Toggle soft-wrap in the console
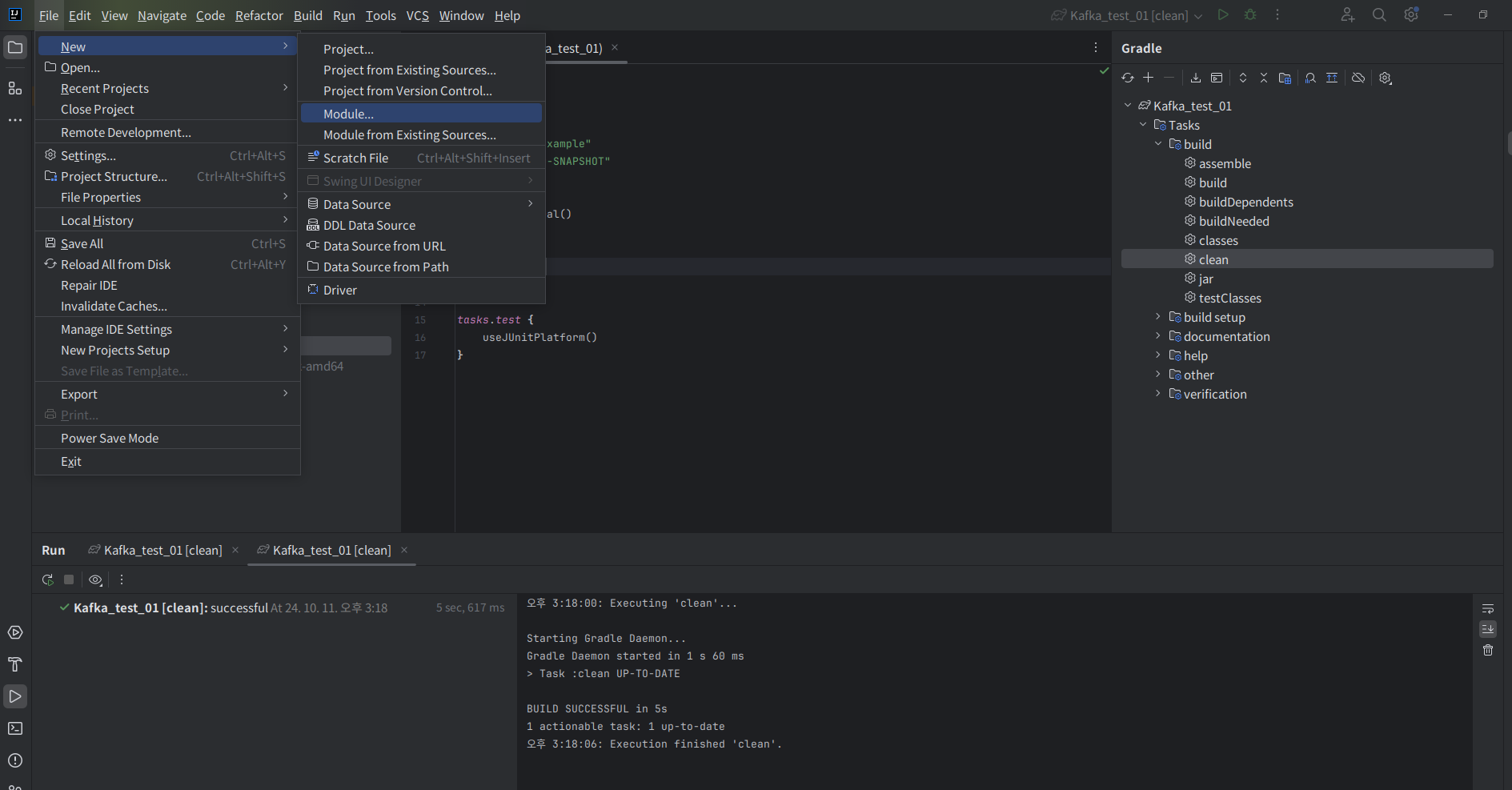The height and width of the screenshot is (790, 1512). [x=1488, y=609]
